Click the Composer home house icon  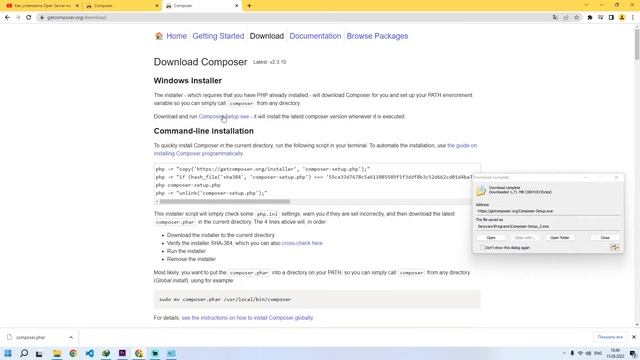click(159, 36)
